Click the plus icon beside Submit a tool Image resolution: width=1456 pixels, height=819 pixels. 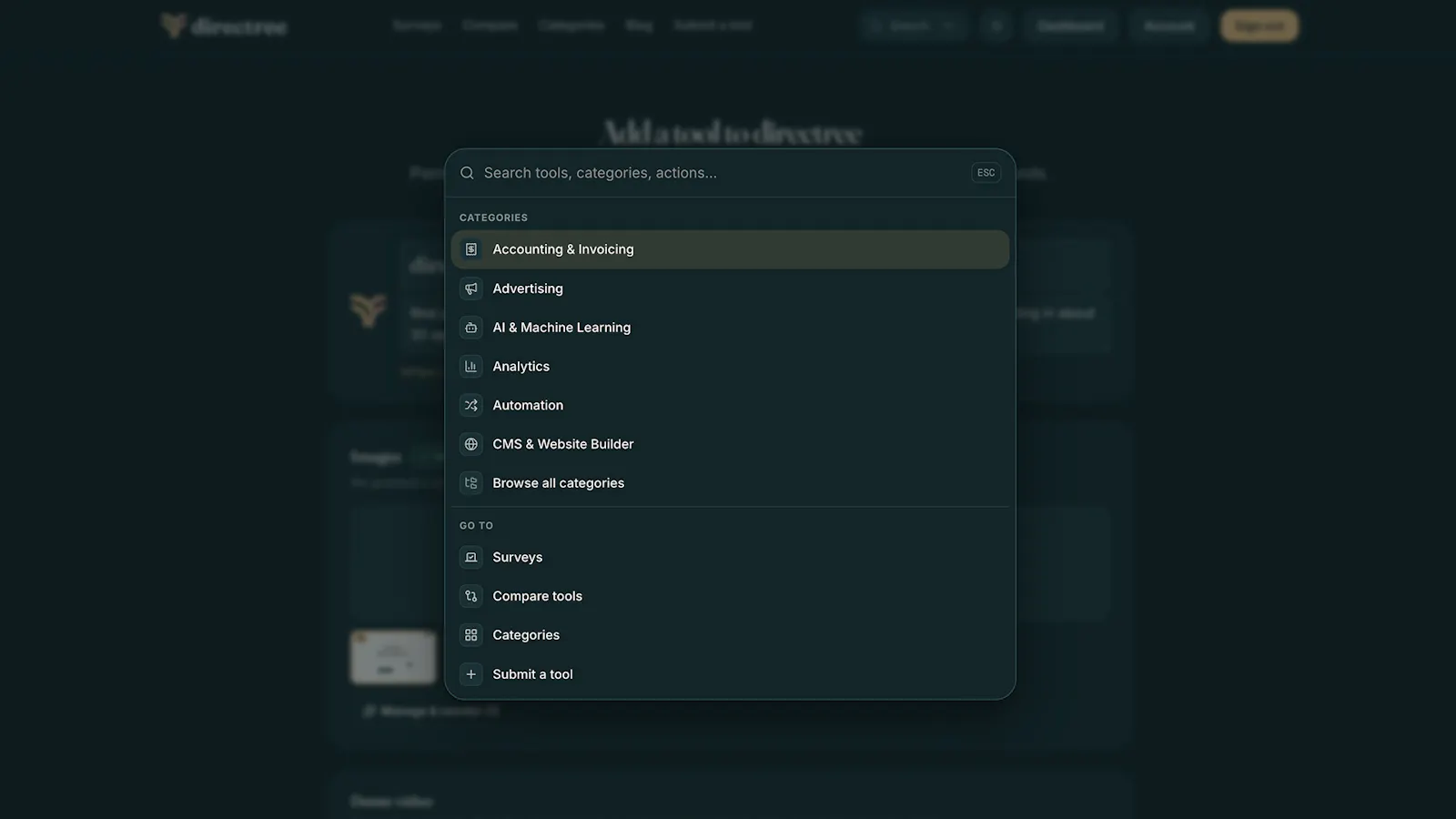point(471,674)
